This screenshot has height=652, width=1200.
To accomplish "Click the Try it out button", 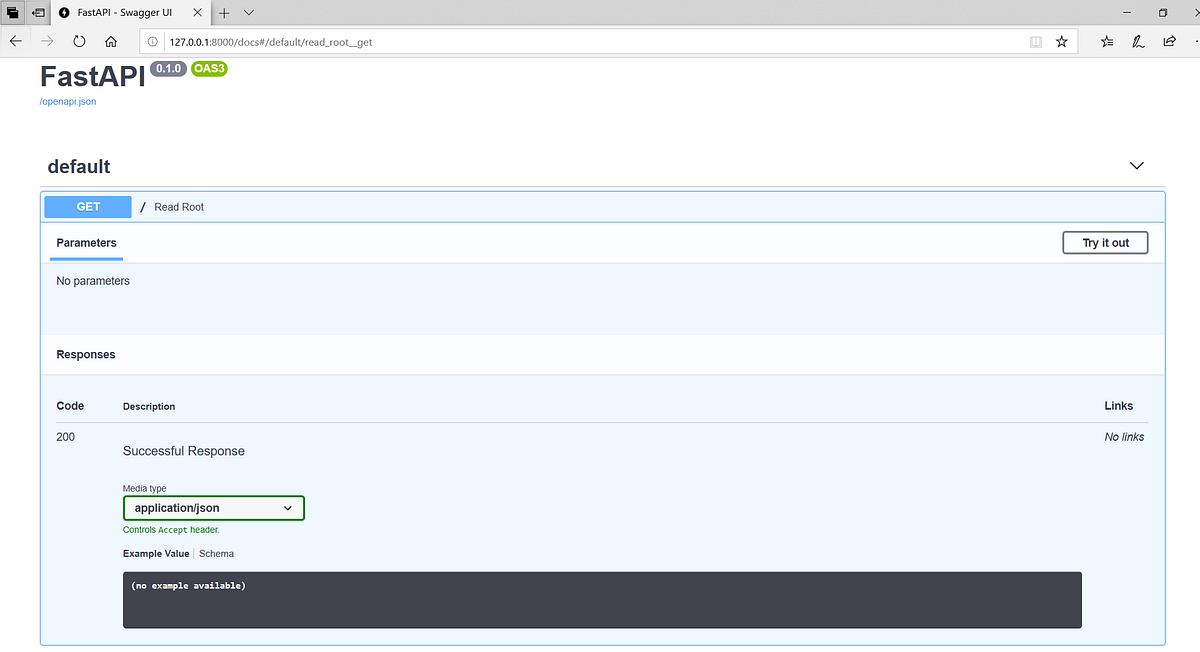I will click(x=1104, y=242).
